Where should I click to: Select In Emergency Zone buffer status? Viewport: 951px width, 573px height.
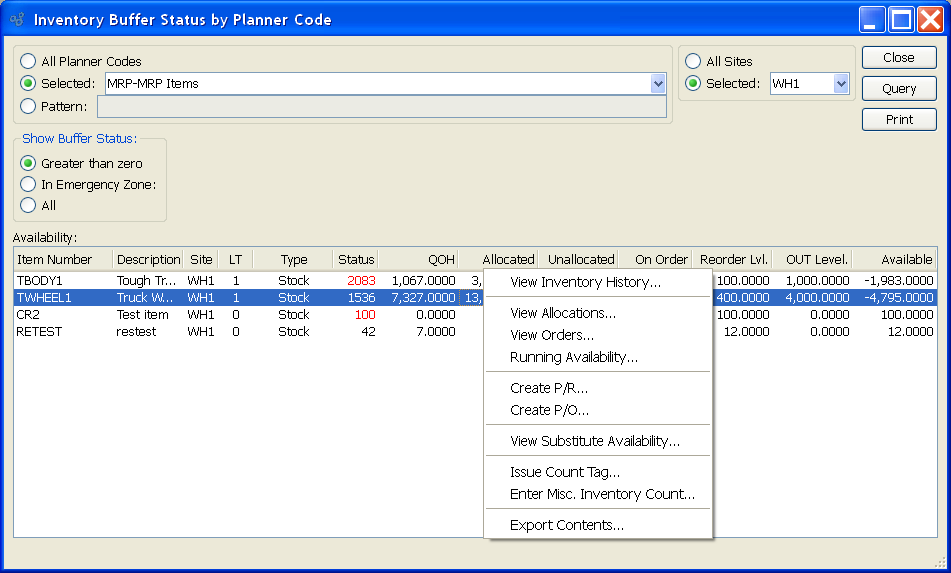(x=28, y=184)
